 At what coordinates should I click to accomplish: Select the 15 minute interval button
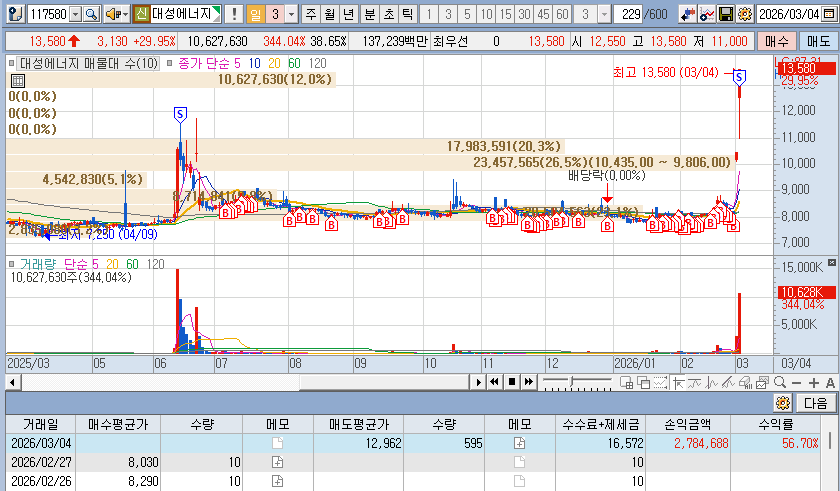click(x=506, y=14)
